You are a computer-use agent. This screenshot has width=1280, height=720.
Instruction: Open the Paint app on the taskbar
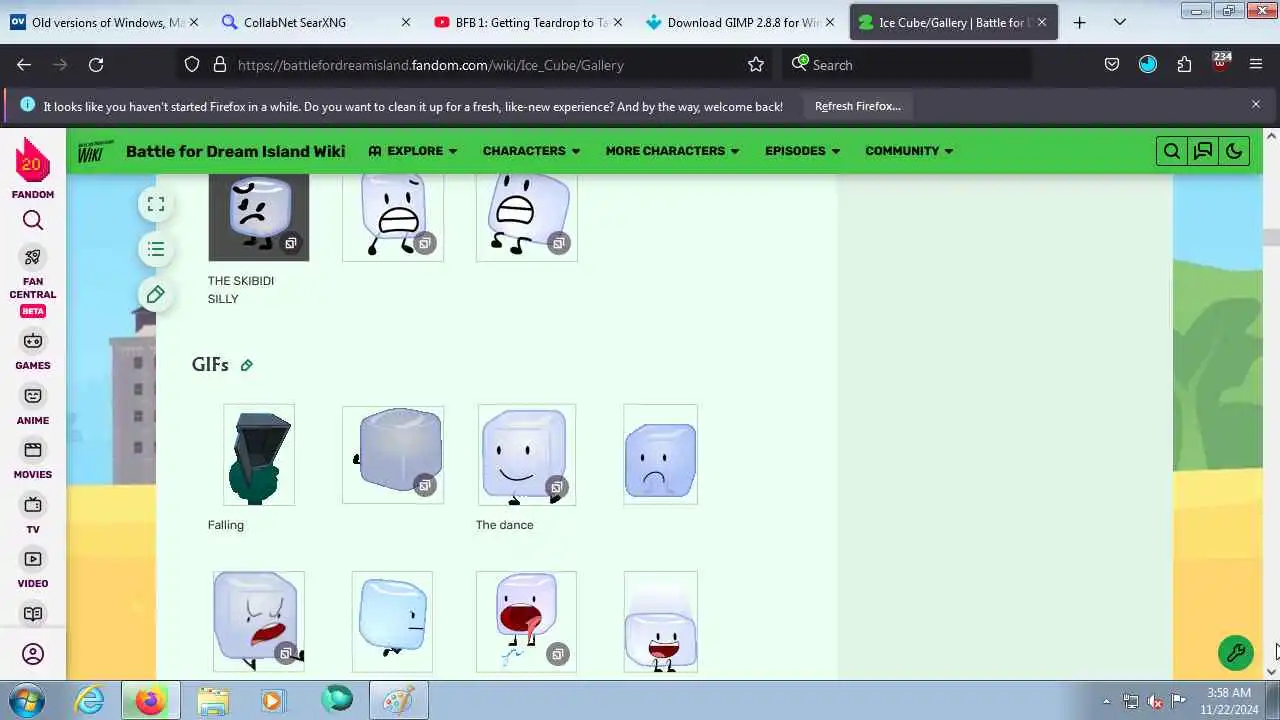coord(398,701)
